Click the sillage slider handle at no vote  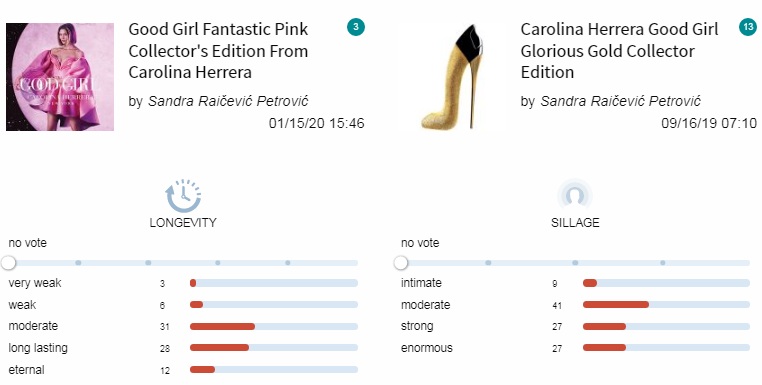[x=400, y=263]
